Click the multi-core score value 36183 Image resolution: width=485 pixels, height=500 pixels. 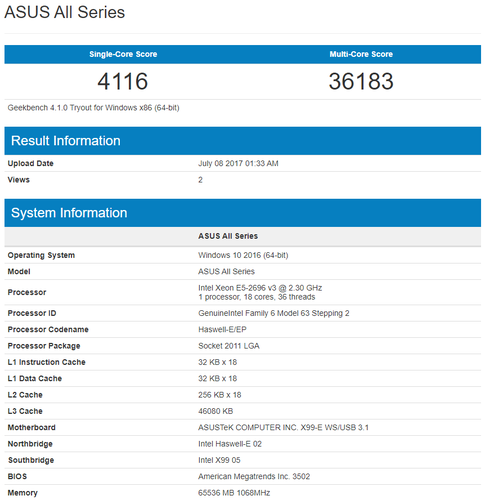(x=361, y=81)
